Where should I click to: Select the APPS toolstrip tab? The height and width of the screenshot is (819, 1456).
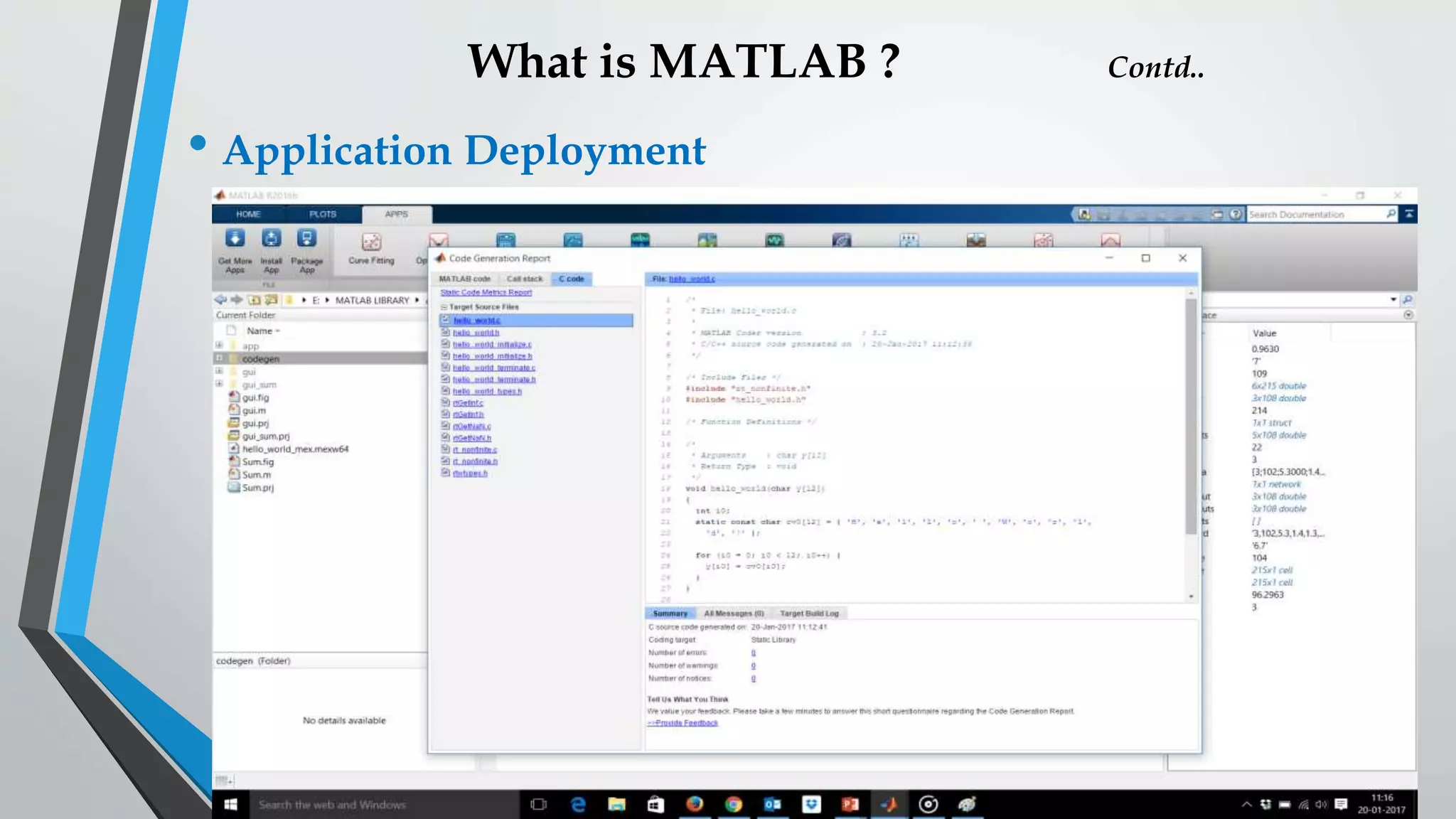[x=397, y=214]
